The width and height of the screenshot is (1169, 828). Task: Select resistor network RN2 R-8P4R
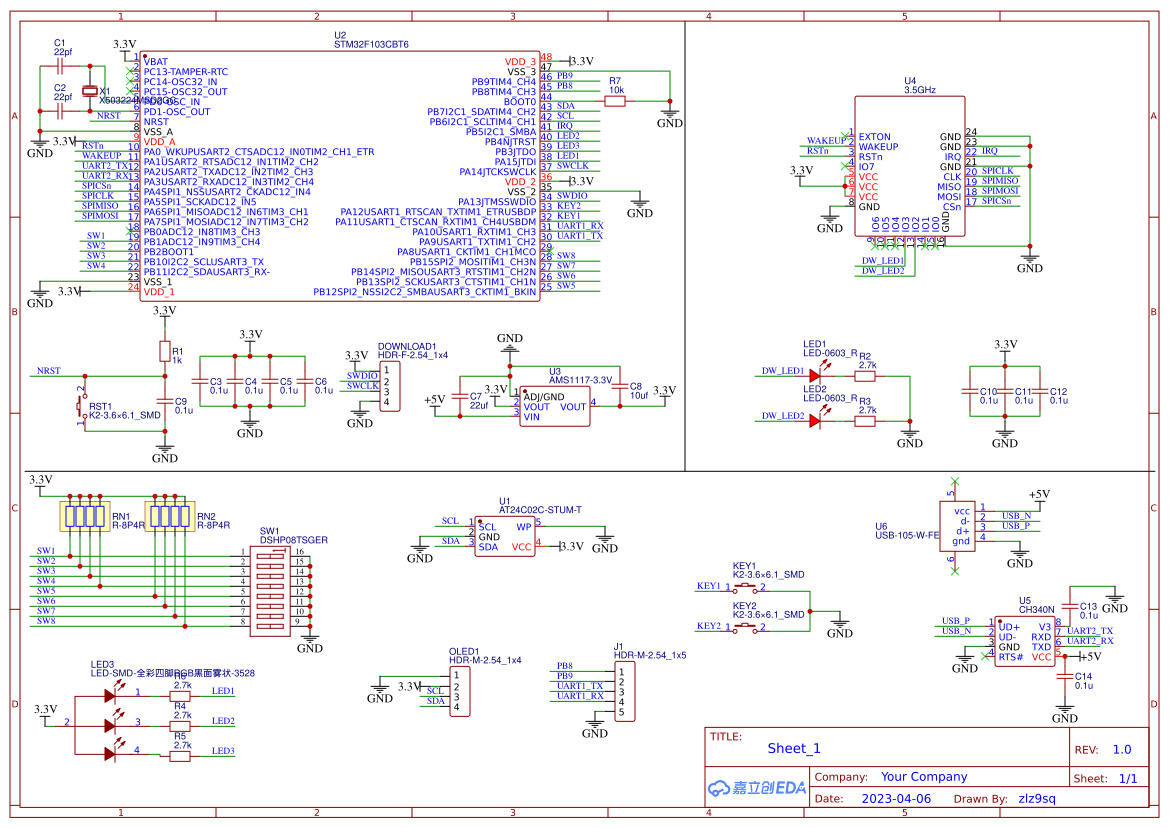[171, 515]
